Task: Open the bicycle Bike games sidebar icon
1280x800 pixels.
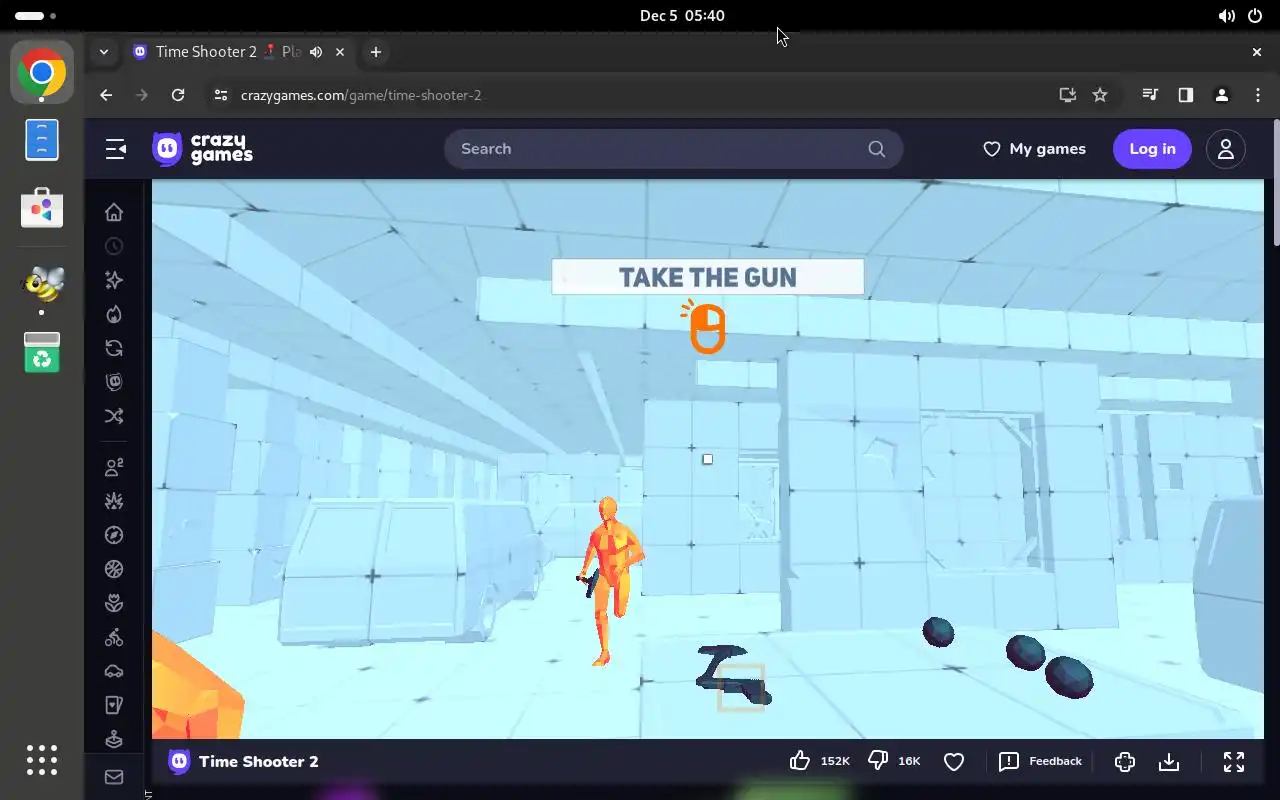Action: coord(114,637)
